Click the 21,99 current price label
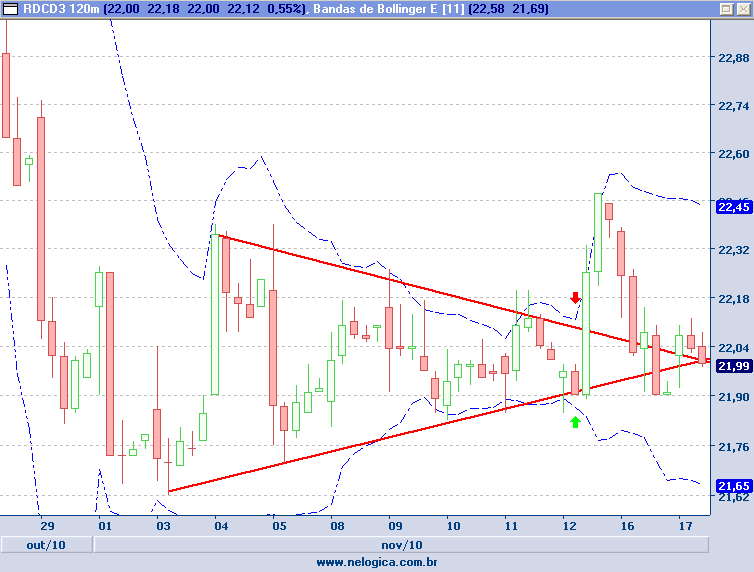 coord(734,366)
